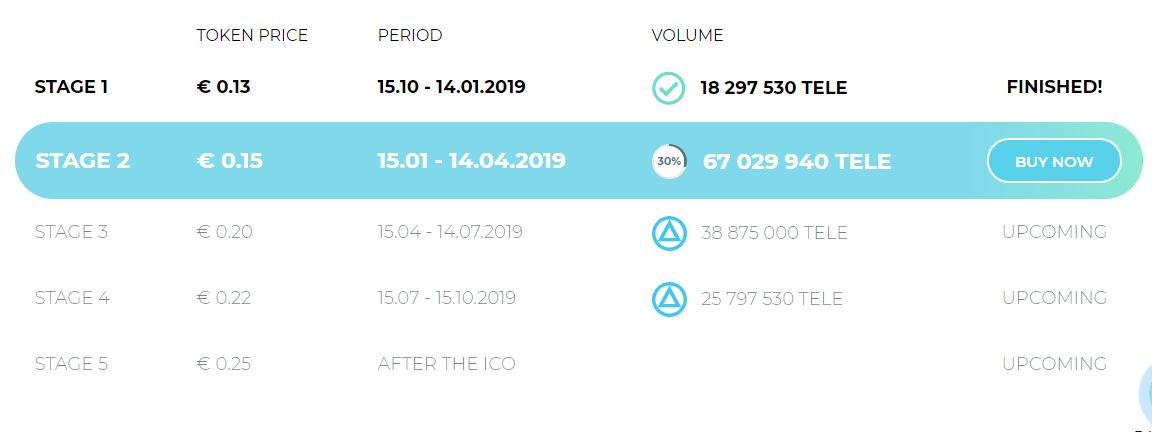Open the chat widget bubble at screen edge
Image resolution: width=1152 pixels, height=432 pixels.
[x=1144, y=396]
